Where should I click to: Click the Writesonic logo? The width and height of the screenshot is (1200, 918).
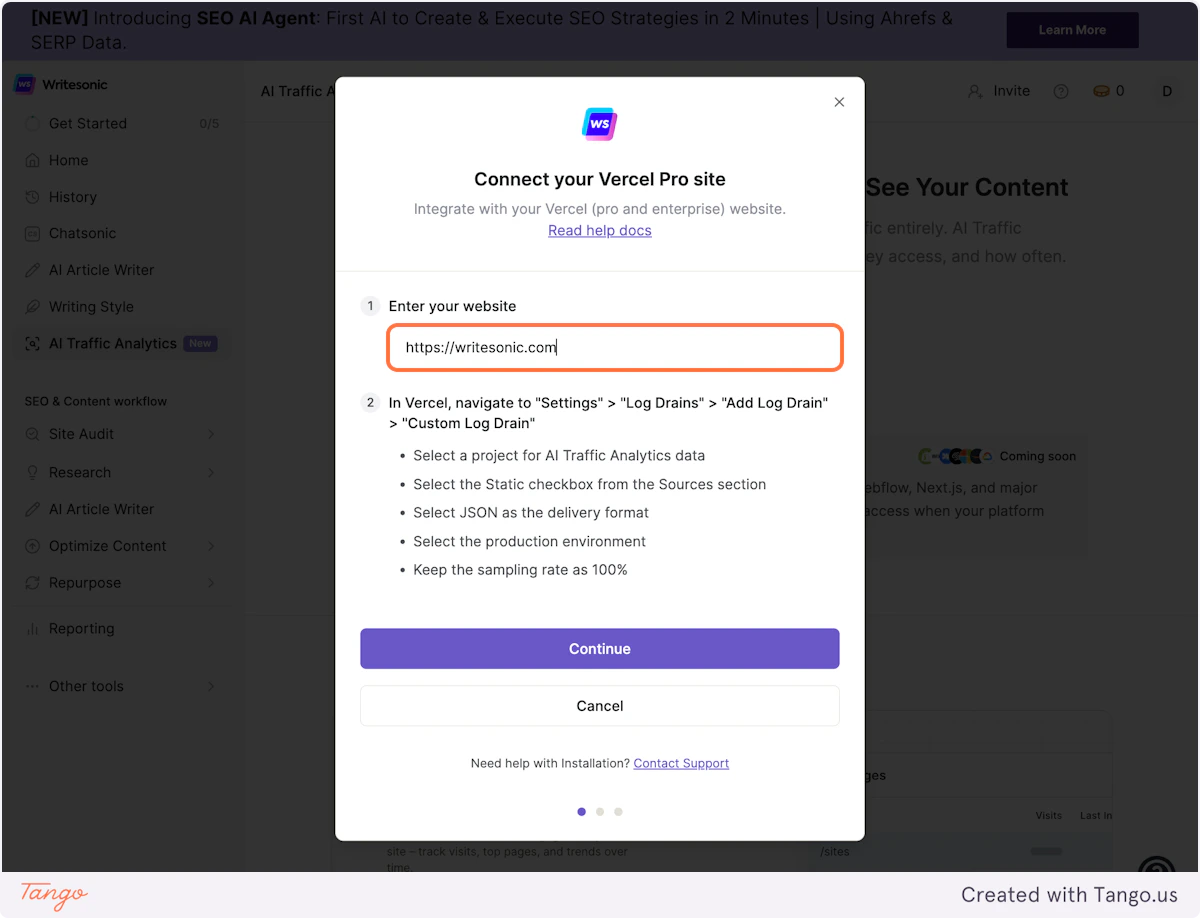point(64,84)
